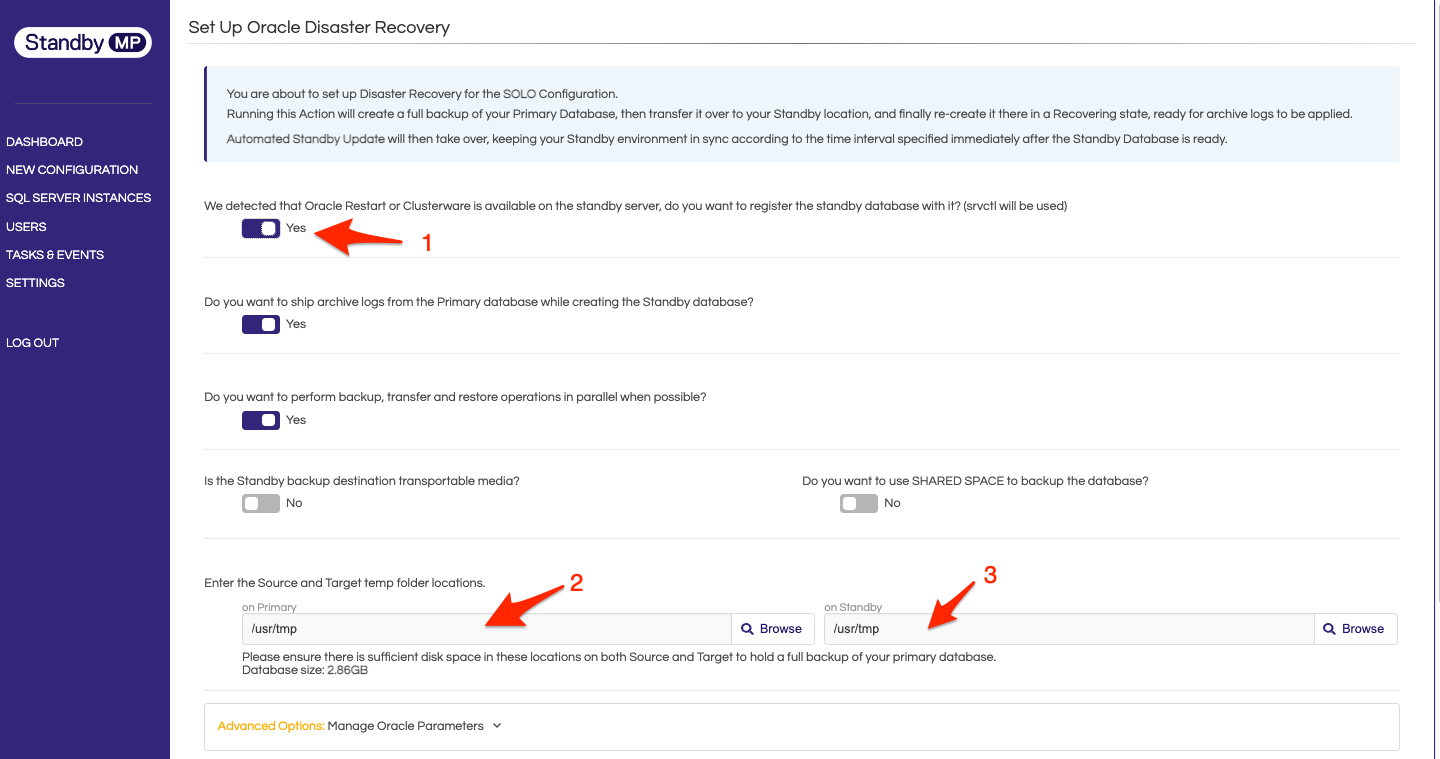Open the Settings page
This screenshot has width=1440, height=759.
[x=35, y=283]
